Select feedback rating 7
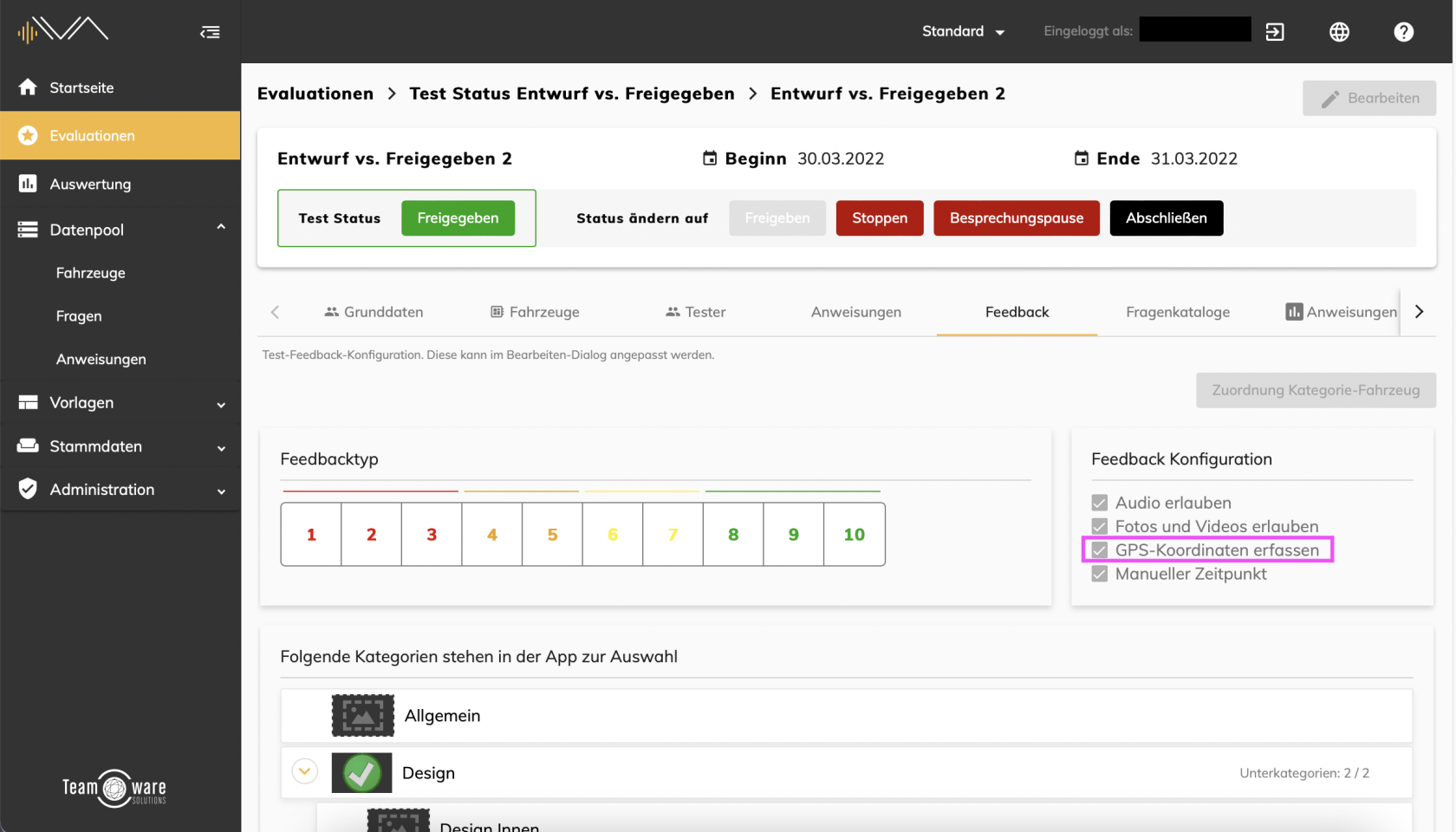 673,535
